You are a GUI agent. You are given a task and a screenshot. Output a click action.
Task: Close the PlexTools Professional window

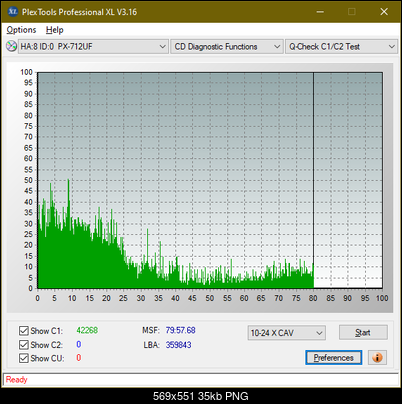(384, 12)
